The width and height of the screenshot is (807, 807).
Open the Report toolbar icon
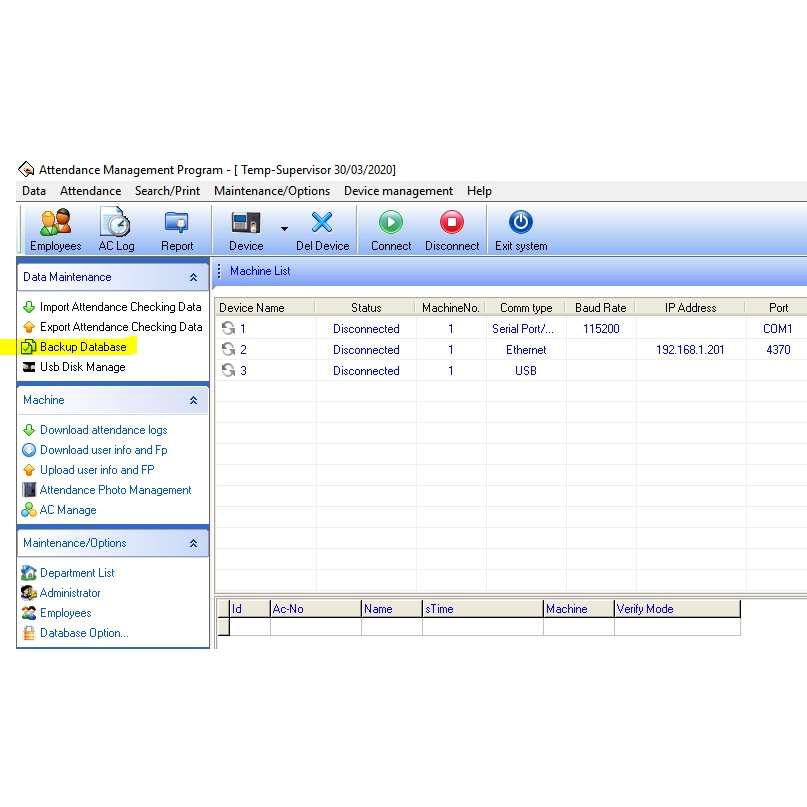(177, 222)
